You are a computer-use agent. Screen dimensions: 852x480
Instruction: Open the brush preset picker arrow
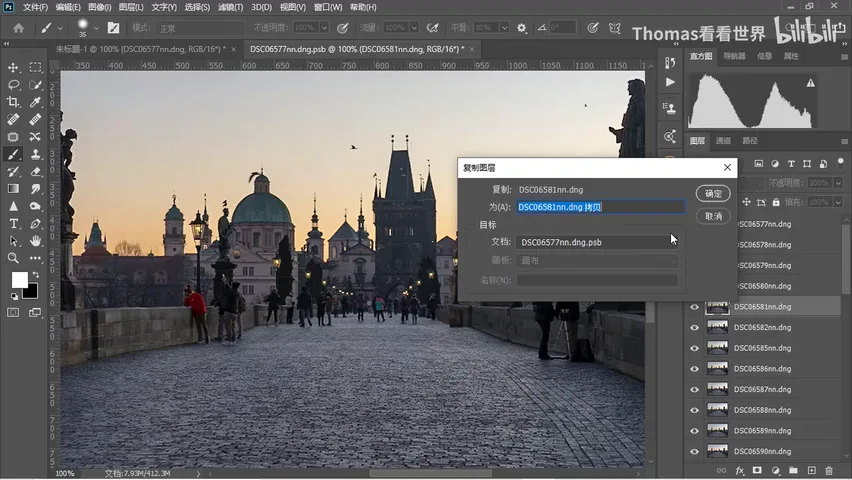96,28
